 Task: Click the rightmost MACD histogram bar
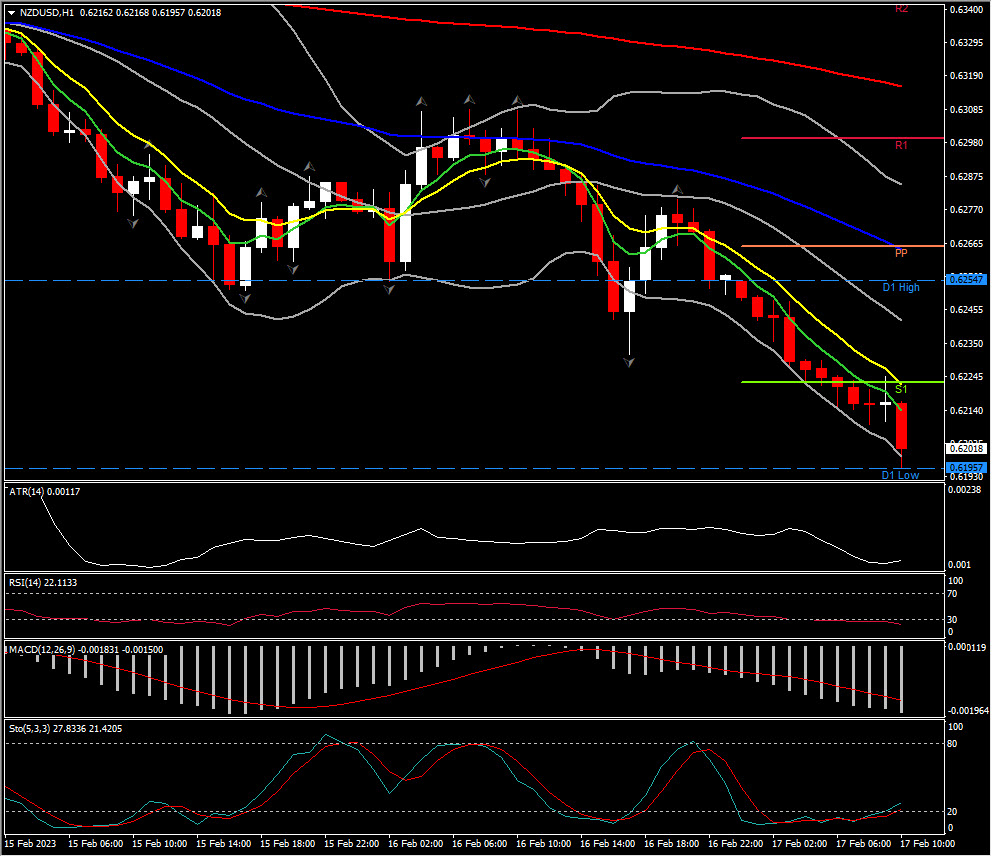click(x=902, y=679)
